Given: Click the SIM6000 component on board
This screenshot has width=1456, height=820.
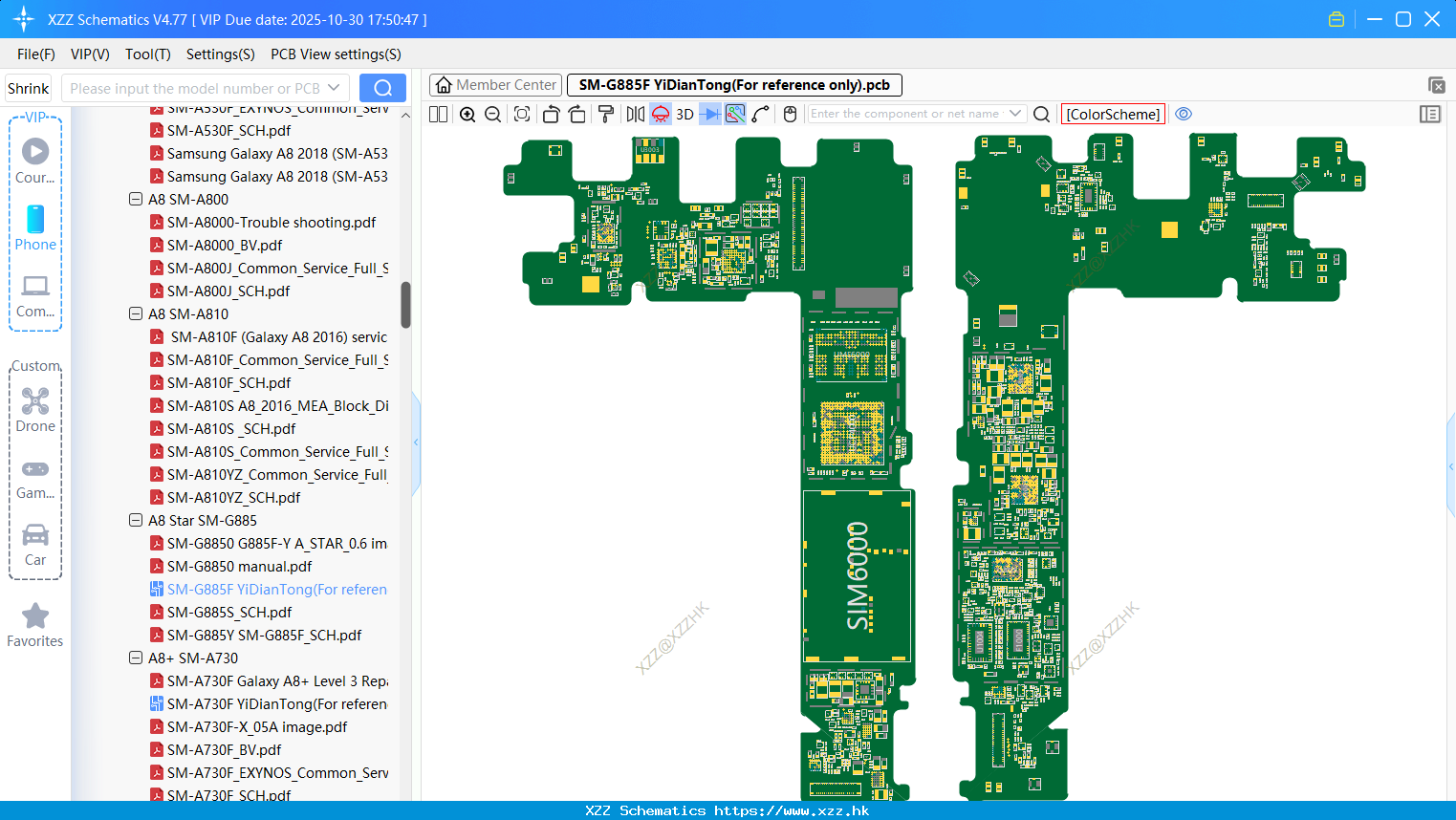Looking at the screenshot, I should (858, 576).
